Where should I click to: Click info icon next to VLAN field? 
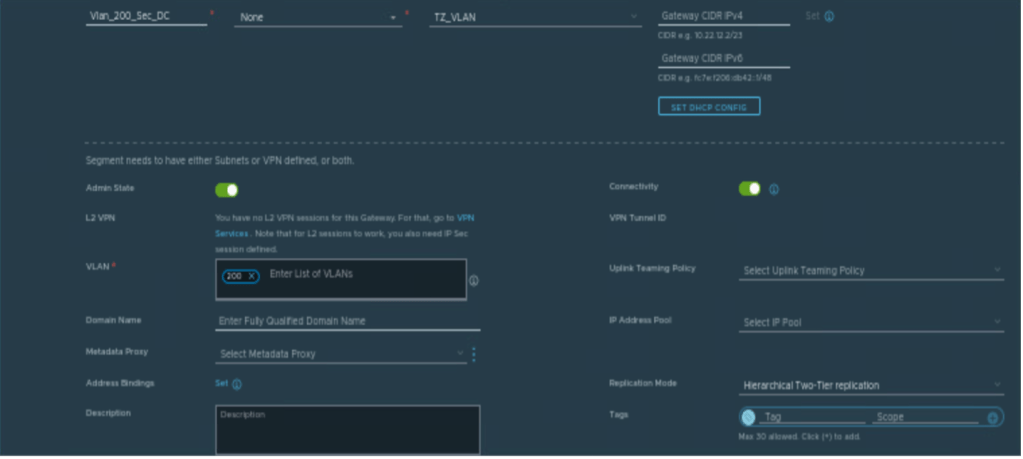point(473,281)
